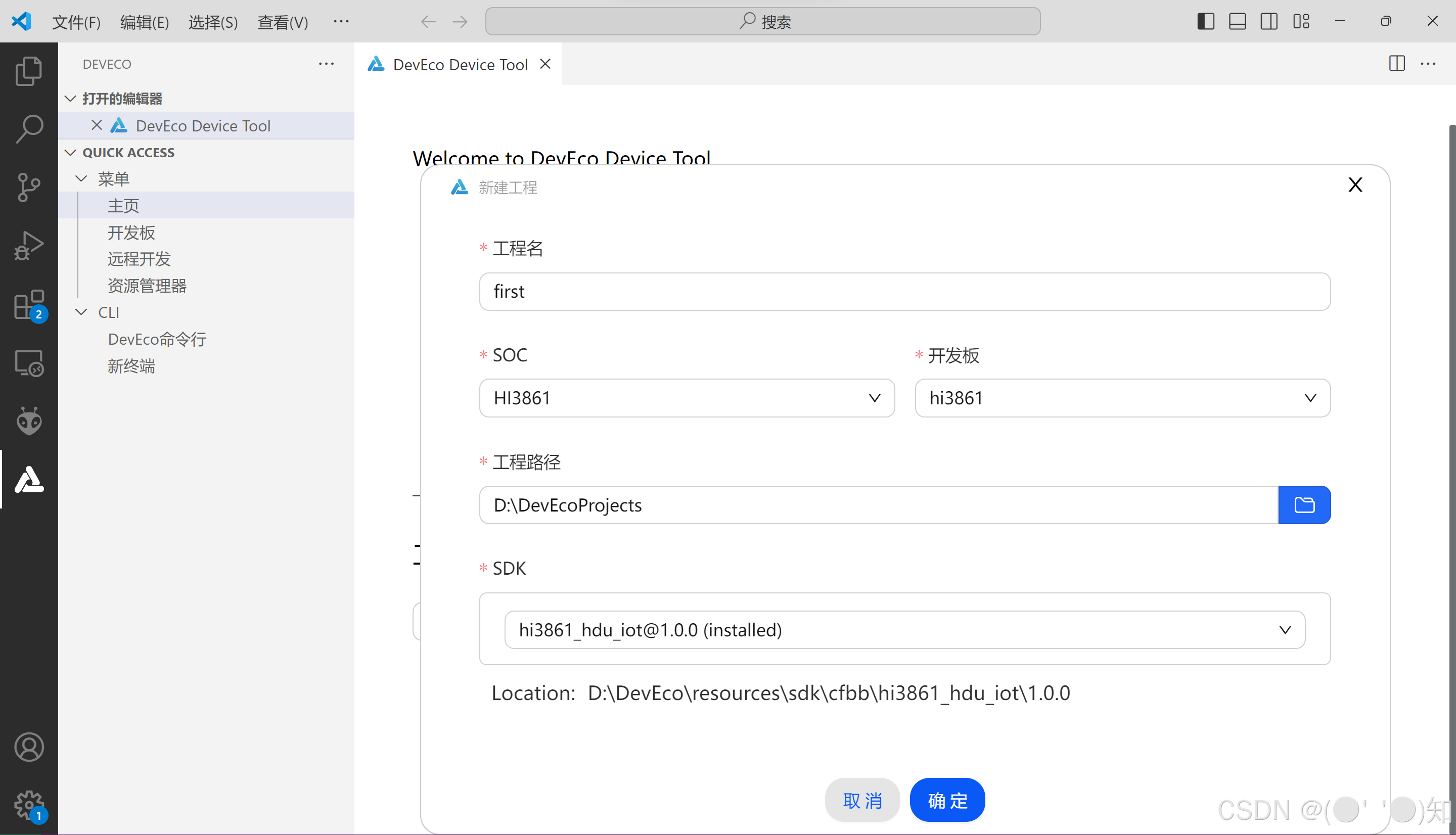
Task: Open Extensions view with badge
Action: coord(29,304)
